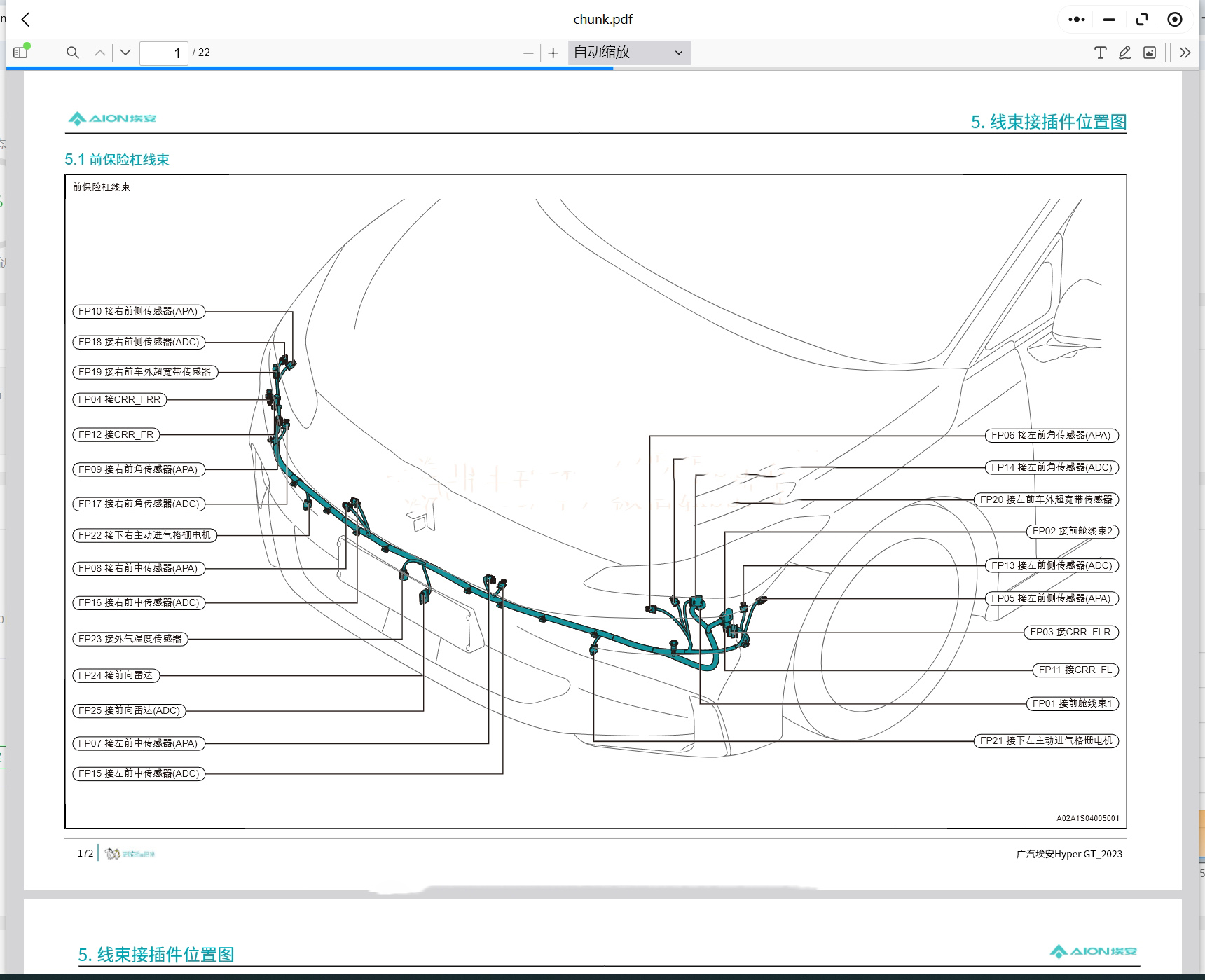
Task: Click the page number input field
Action: pyautogui.click(x=164, y=53)
